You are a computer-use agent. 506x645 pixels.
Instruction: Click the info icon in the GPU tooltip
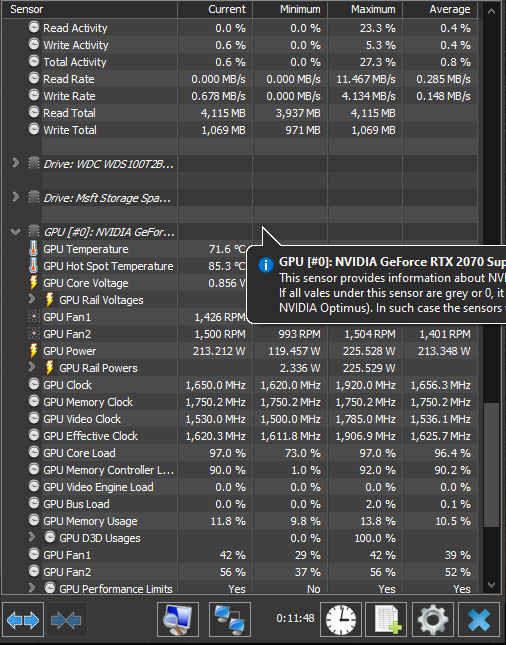point(266,264)
